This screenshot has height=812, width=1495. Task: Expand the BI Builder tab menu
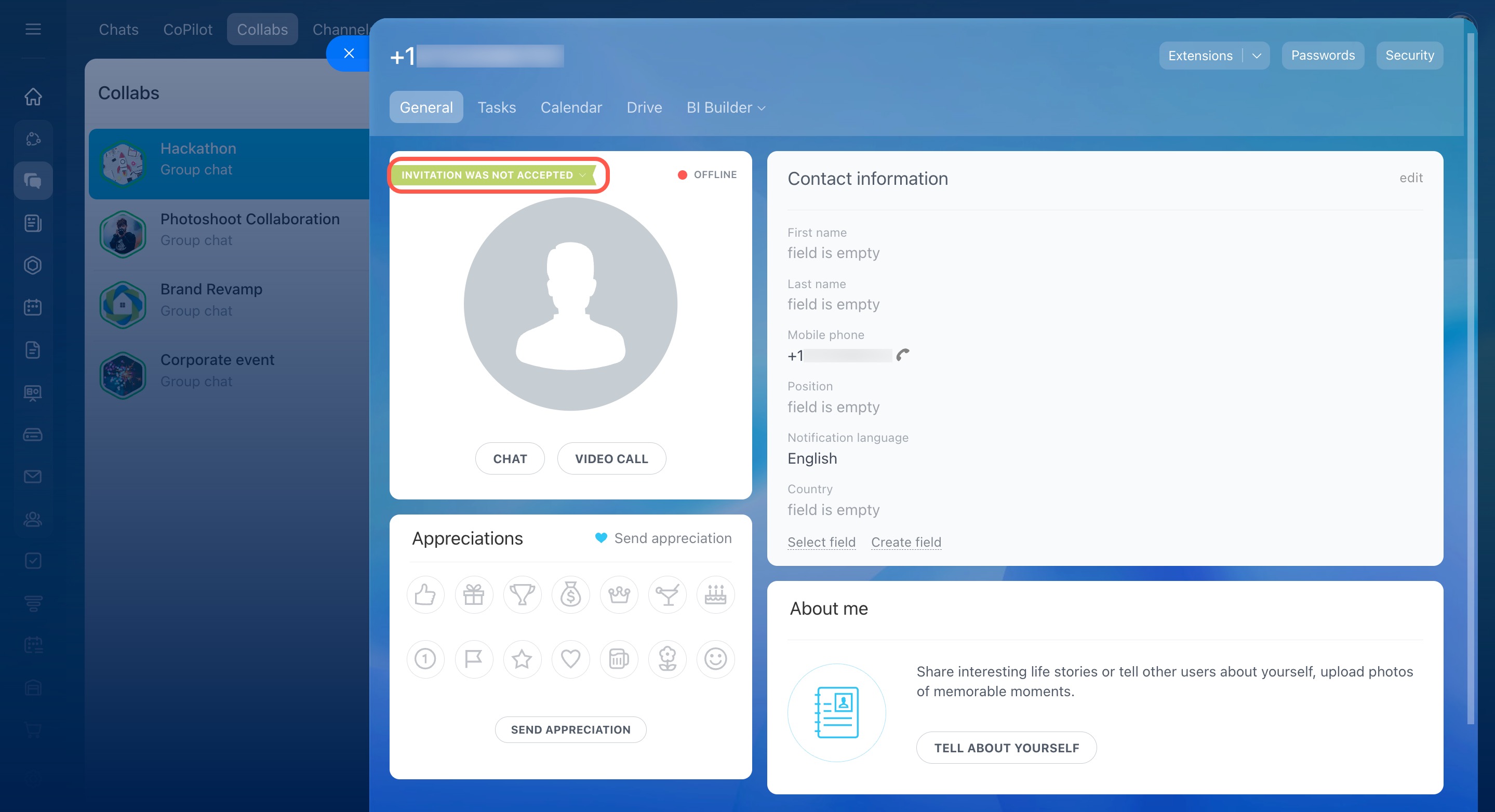point(726,108)
